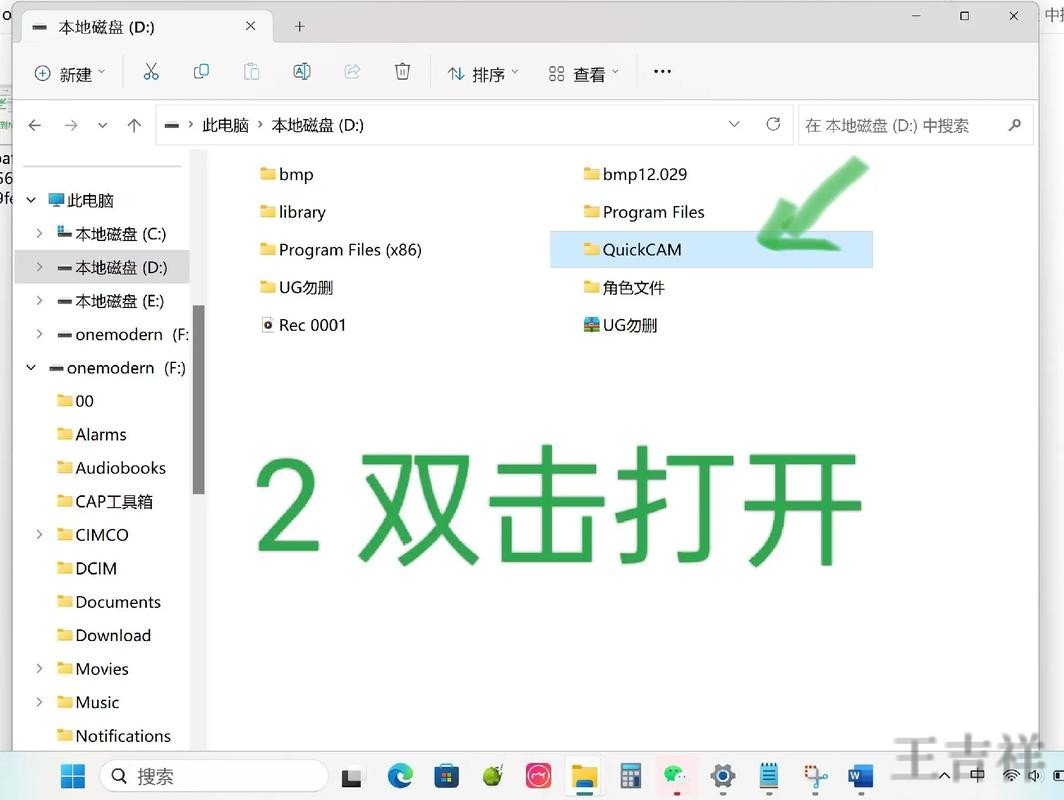Expand the 本地磁盘 (C:) tree node
The width and height of the screenshot is (1064, 800).
tap(39, 233)
